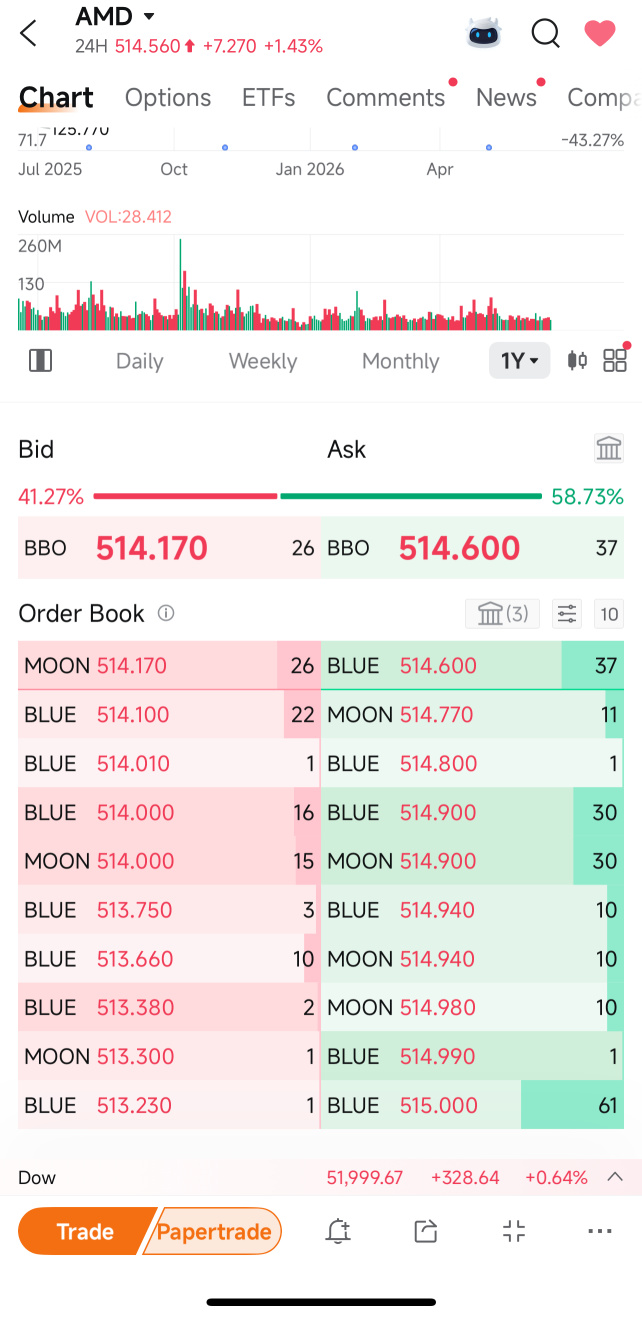The width and height of the screenshot is (642, 1318).
Task: Open the exchange filter (3) button
Action: pos(503,613)
